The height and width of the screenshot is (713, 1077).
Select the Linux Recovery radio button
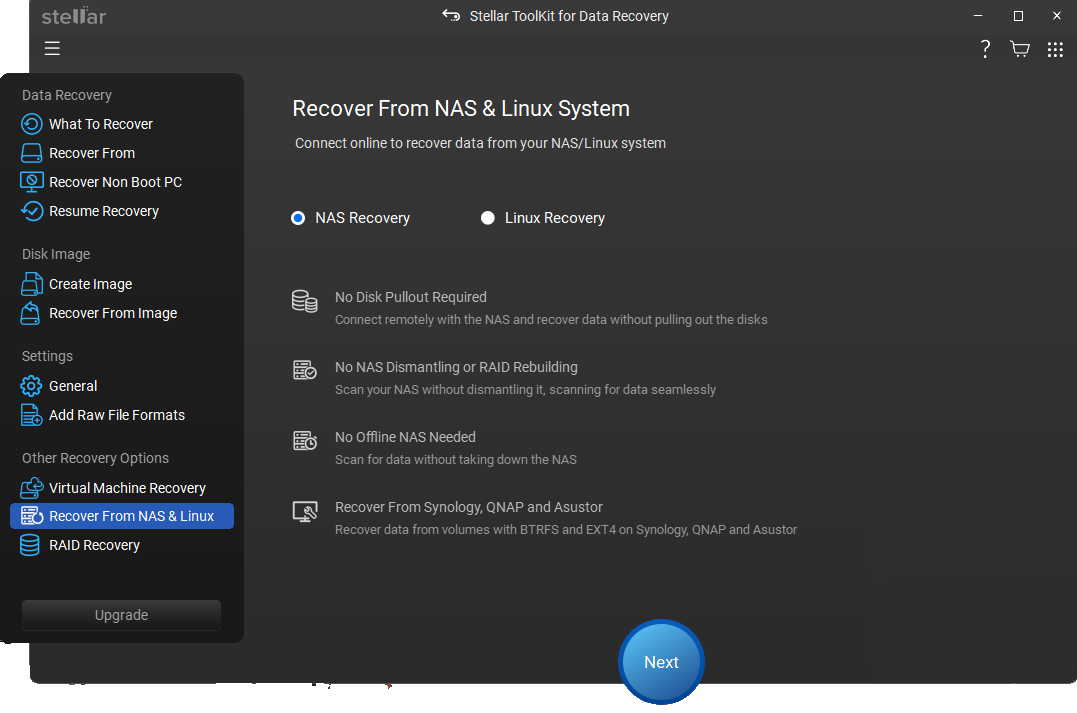pos(488,217)
